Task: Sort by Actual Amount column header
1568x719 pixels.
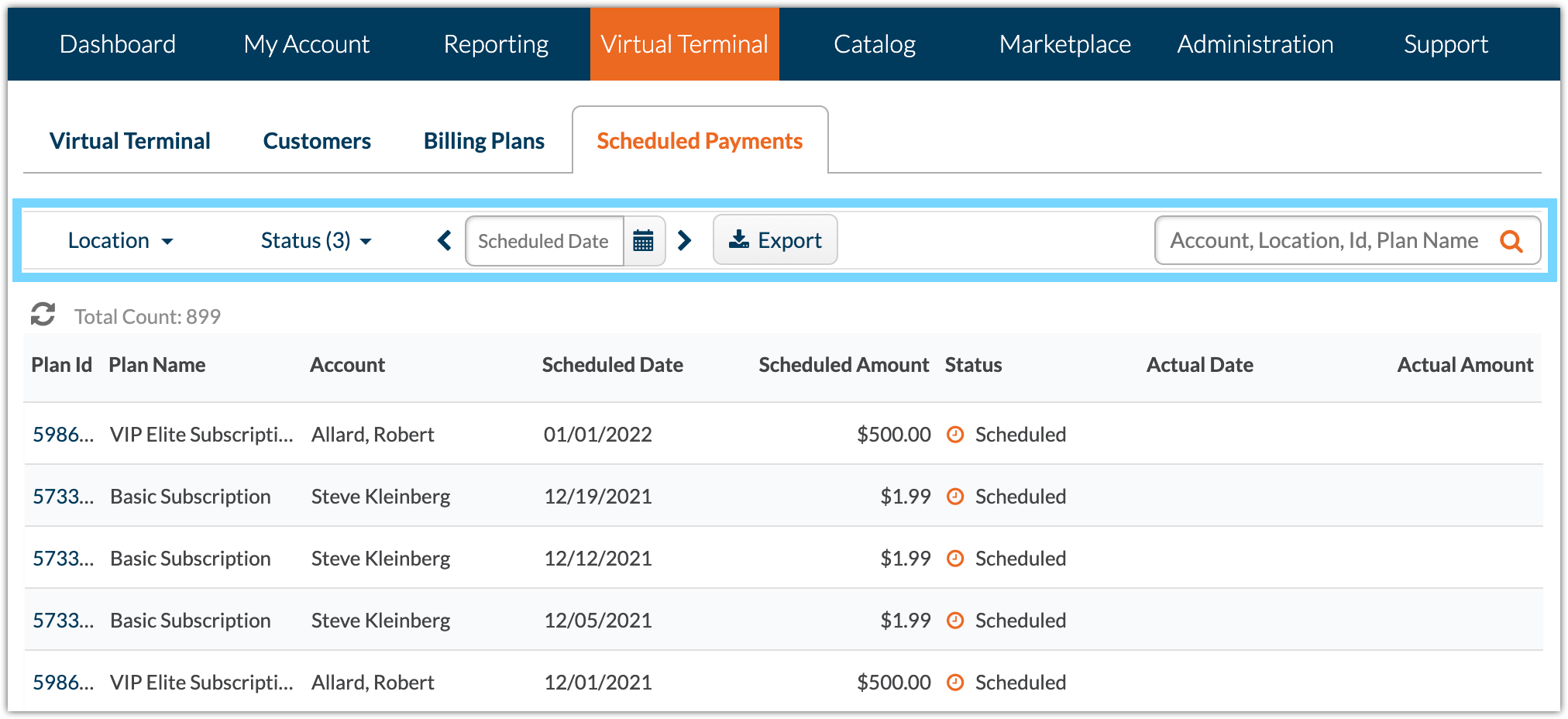Action: [x=1465, y=365]
